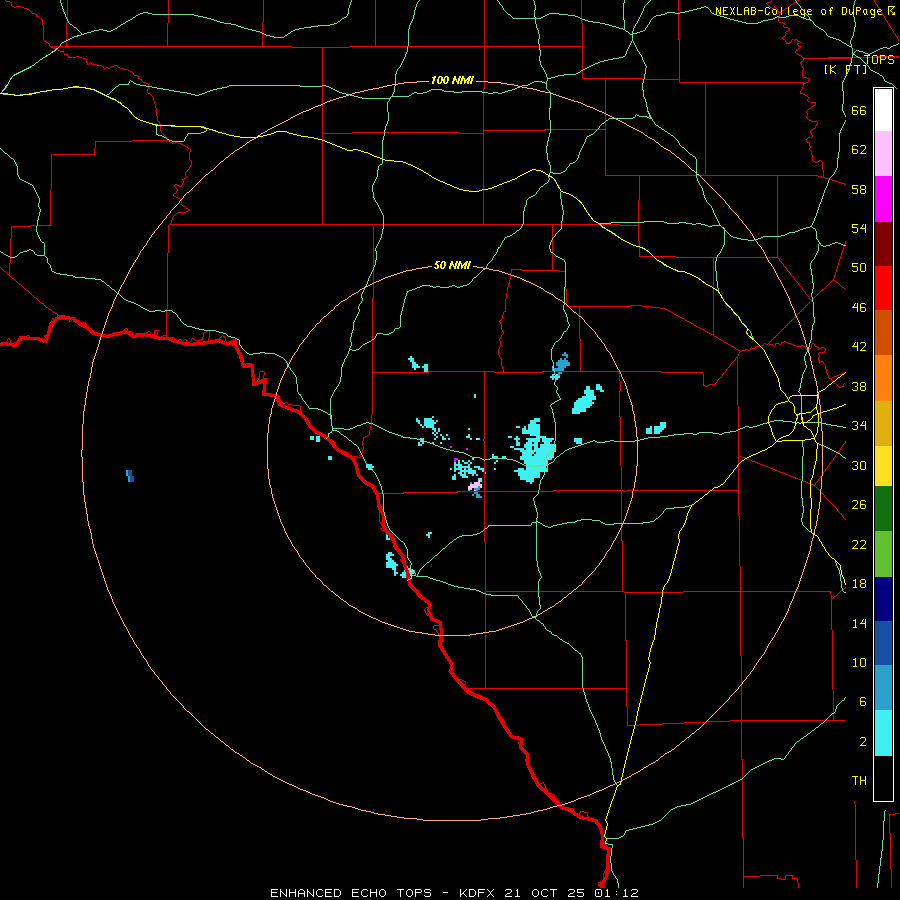Click the navy 14-18 kft legend swatch

coord(883,599)
